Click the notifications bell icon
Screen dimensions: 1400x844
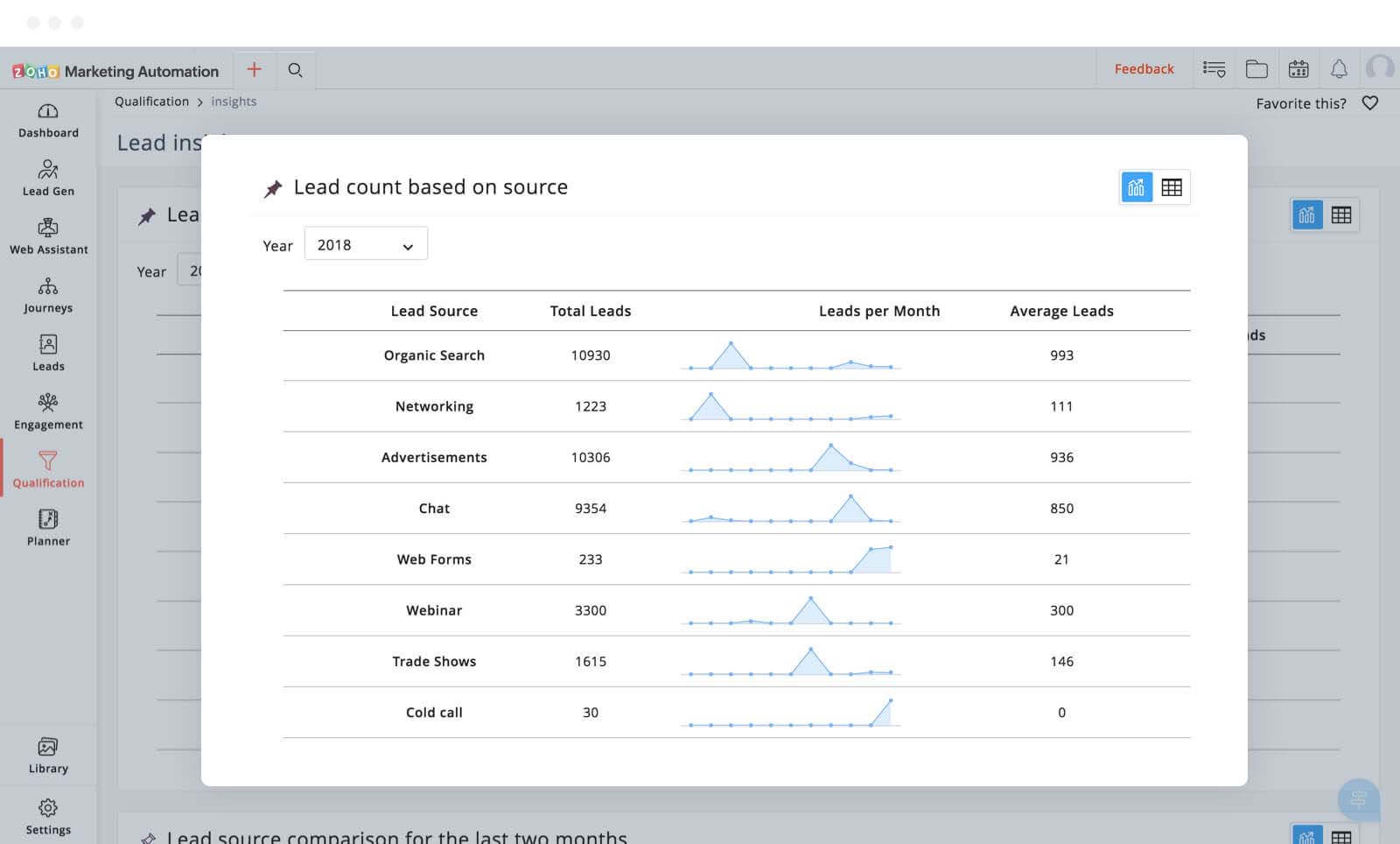(x=1339, y=69)
